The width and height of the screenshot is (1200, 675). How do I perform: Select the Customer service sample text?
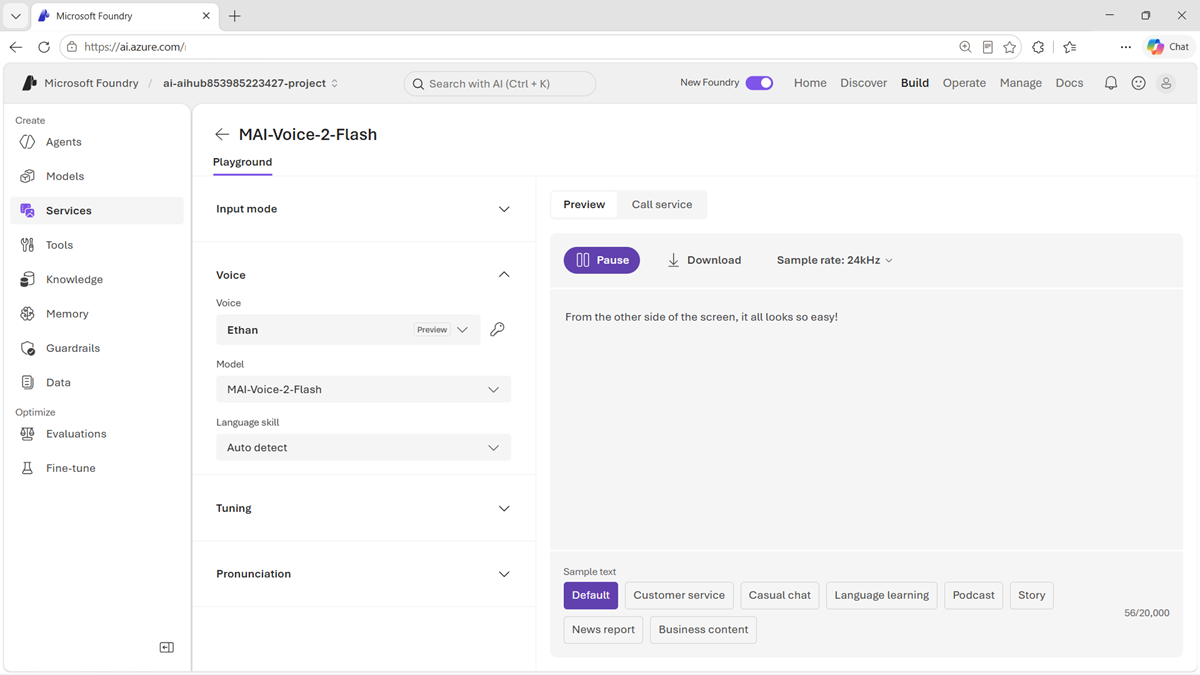tap(679, 595)
